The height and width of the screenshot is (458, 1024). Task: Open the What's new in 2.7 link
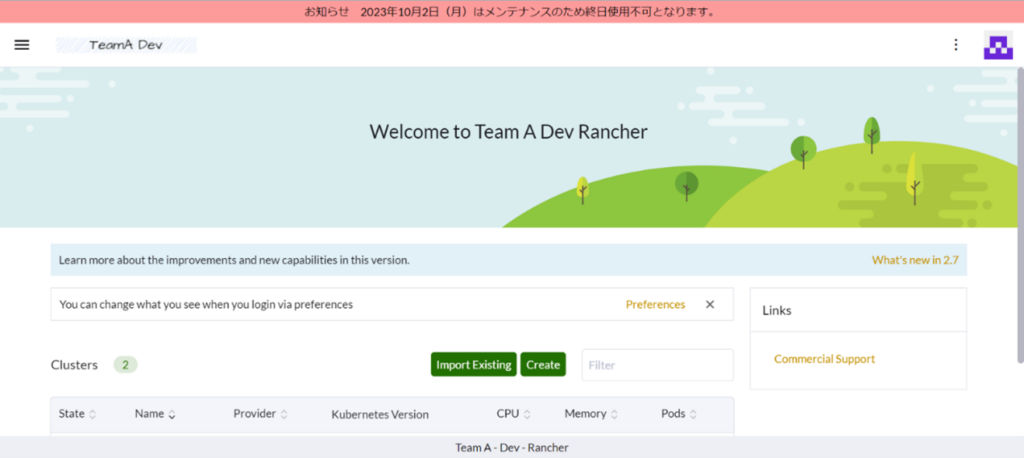914,260
